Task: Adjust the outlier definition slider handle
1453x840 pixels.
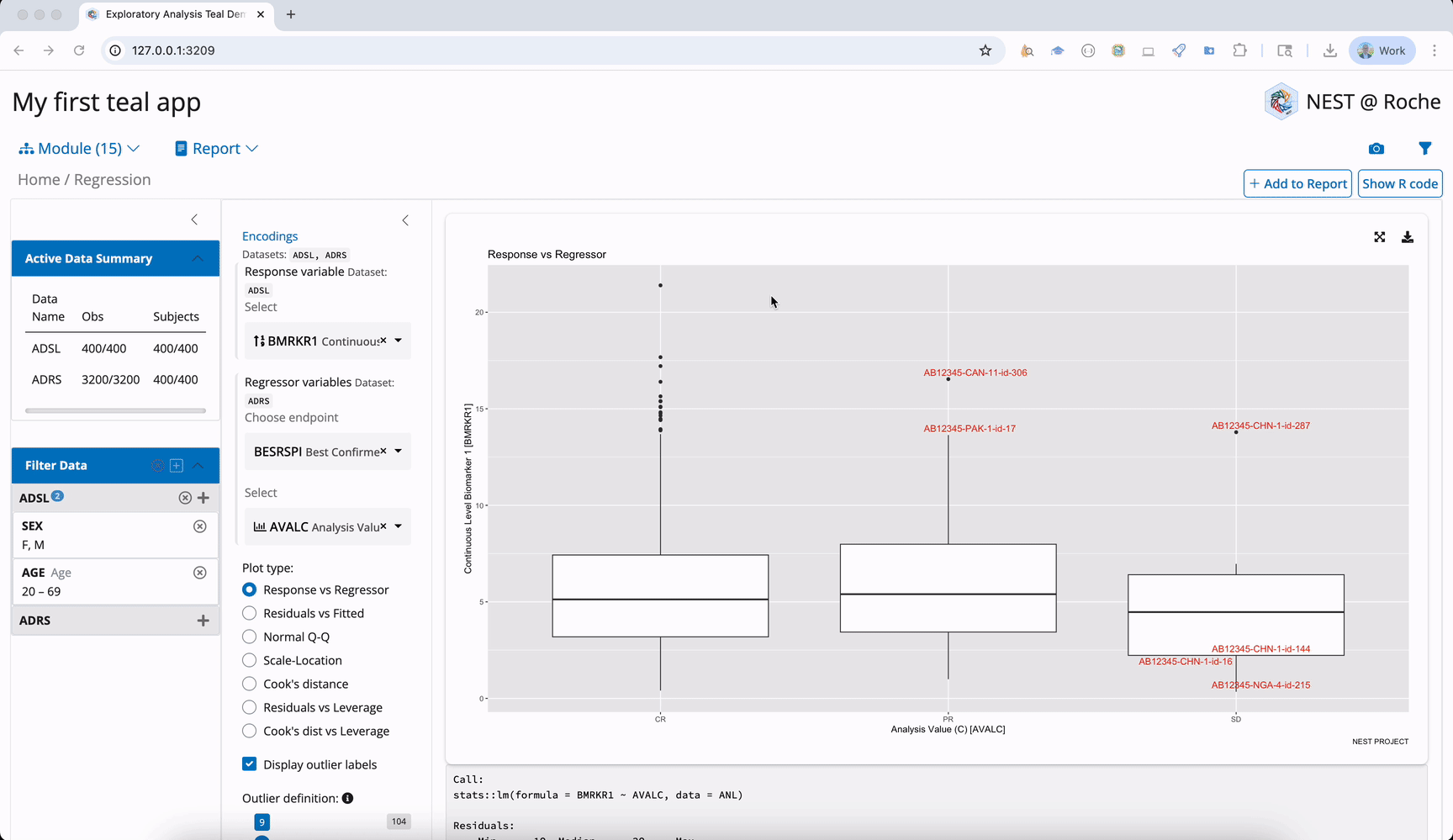Action: (262, 837)
